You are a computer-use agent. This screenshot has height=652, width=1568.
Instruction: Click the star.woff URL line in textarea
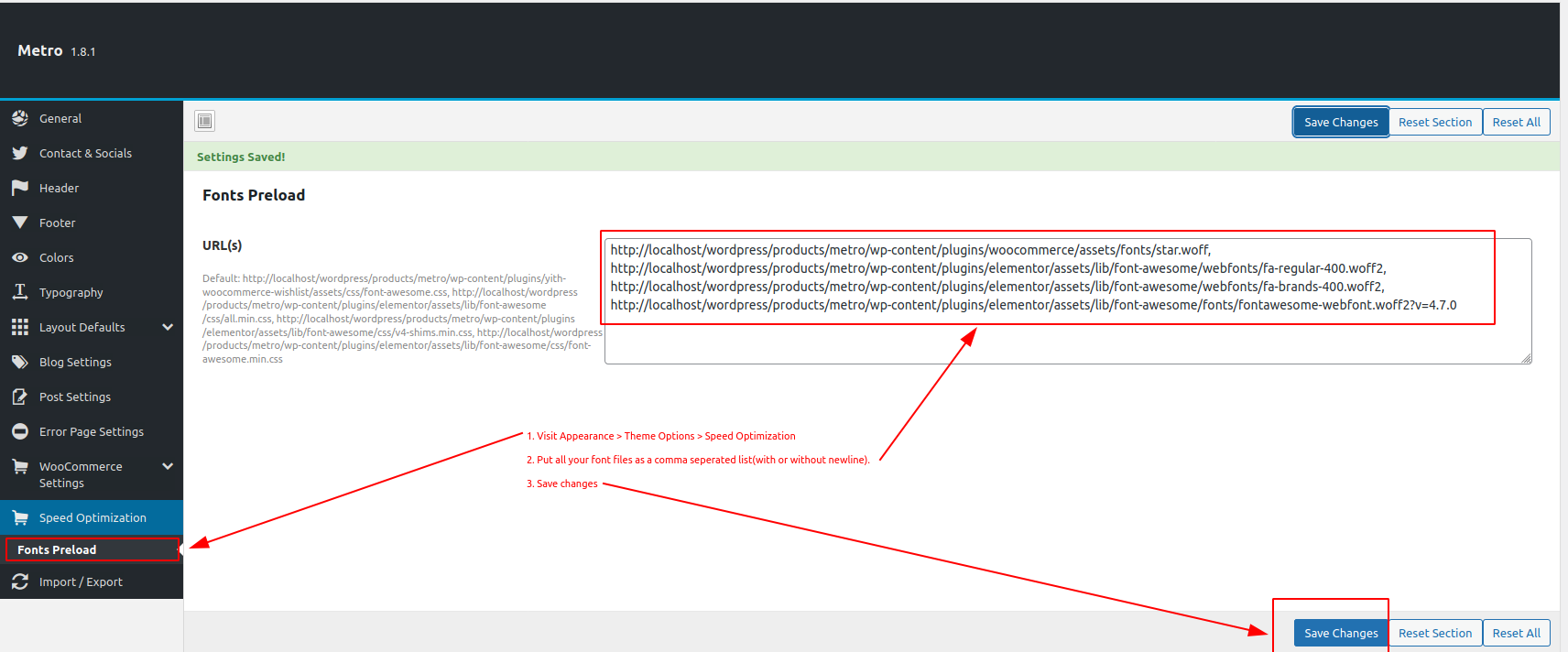[x=910, y=250]
